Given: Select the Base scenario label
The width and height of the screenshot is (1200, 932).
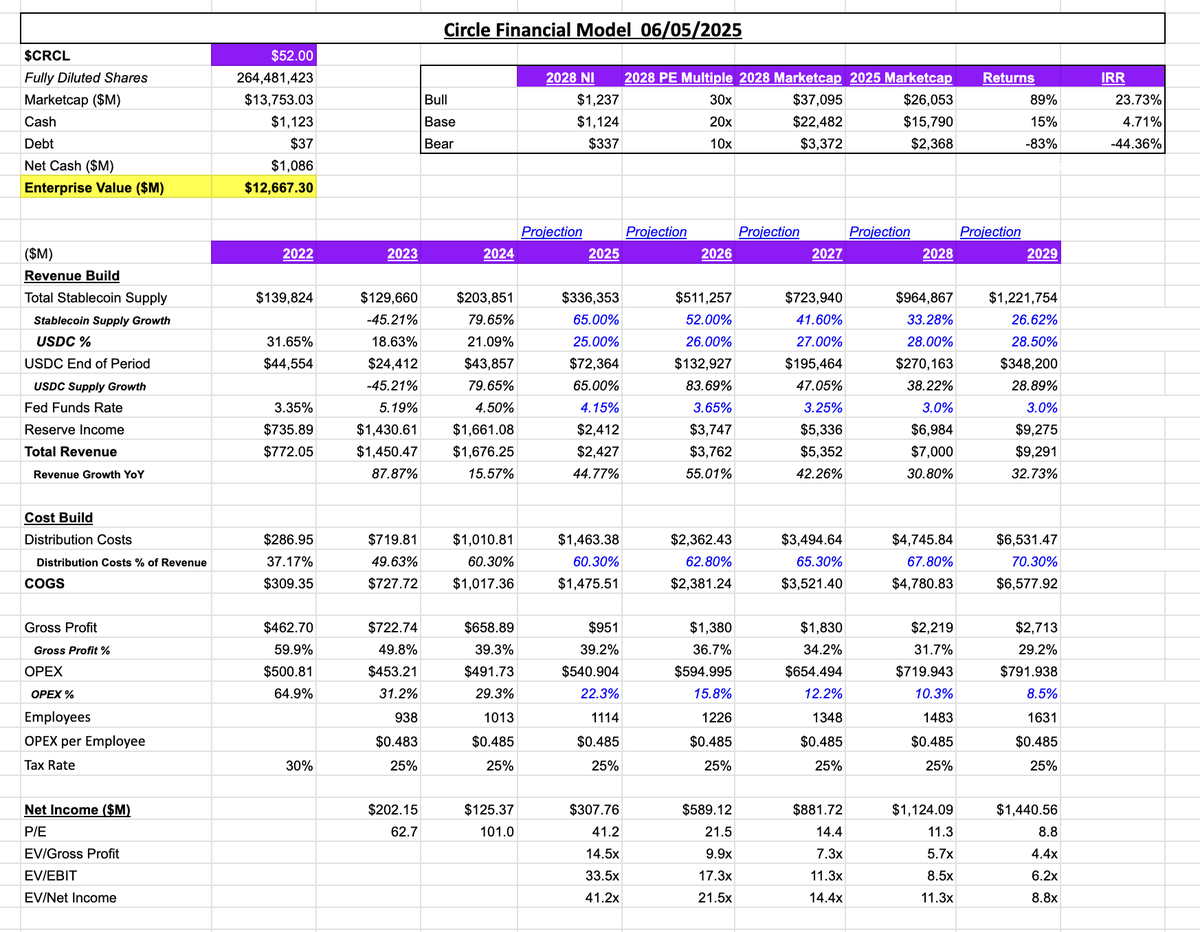Looking at the screenshot, I should pos(440,122).
